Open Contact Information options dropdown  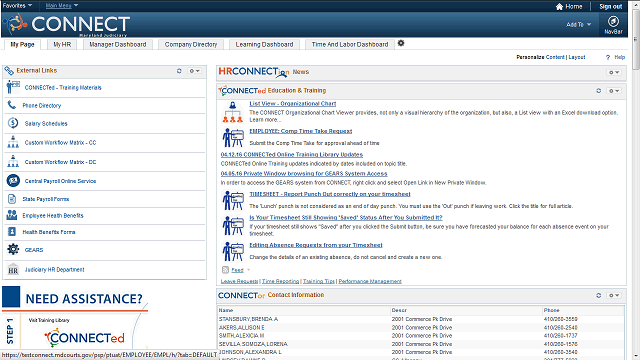click(x=614, y=295)
